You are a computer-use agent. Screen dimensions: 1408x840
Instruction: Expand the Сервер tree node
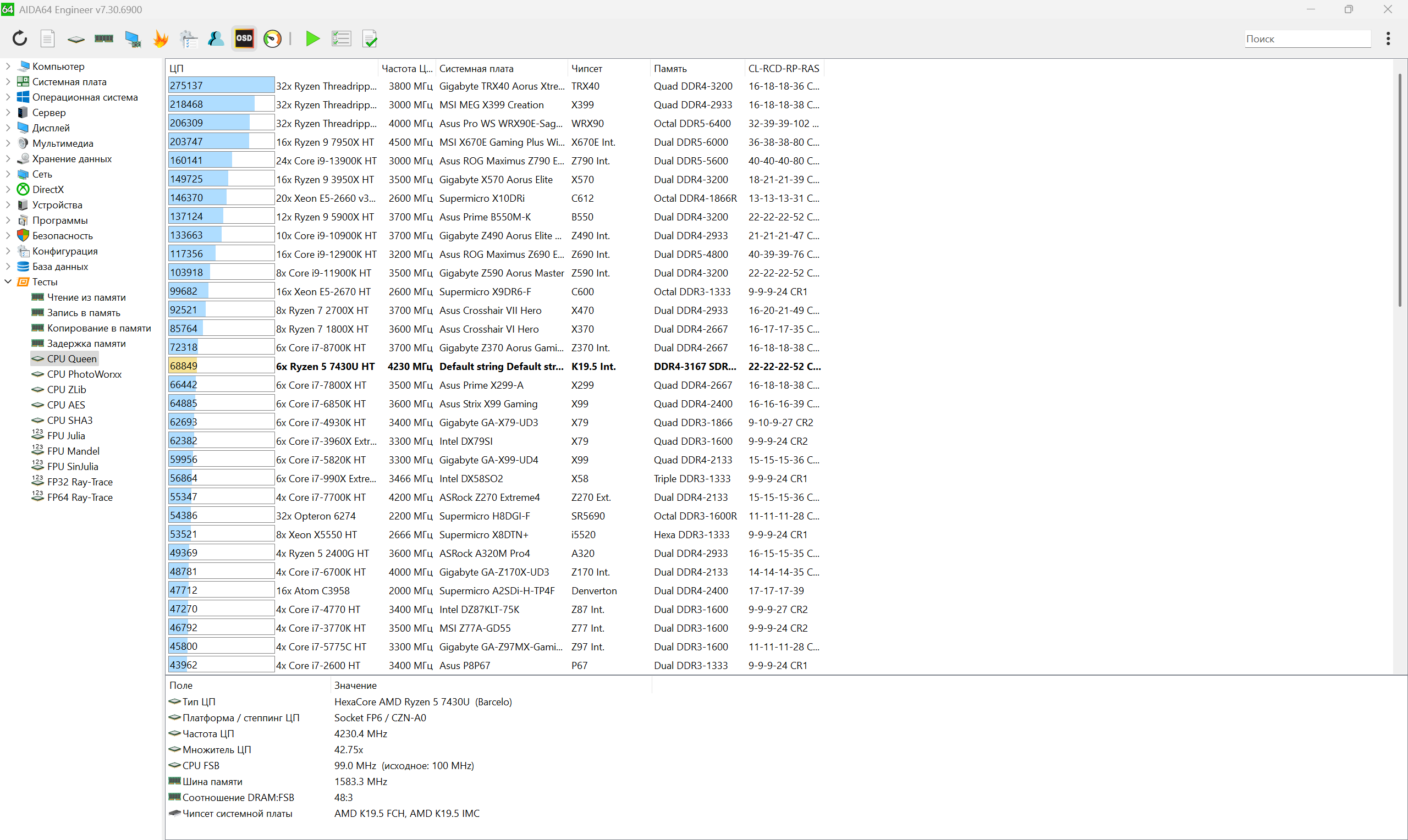[8, 112]
